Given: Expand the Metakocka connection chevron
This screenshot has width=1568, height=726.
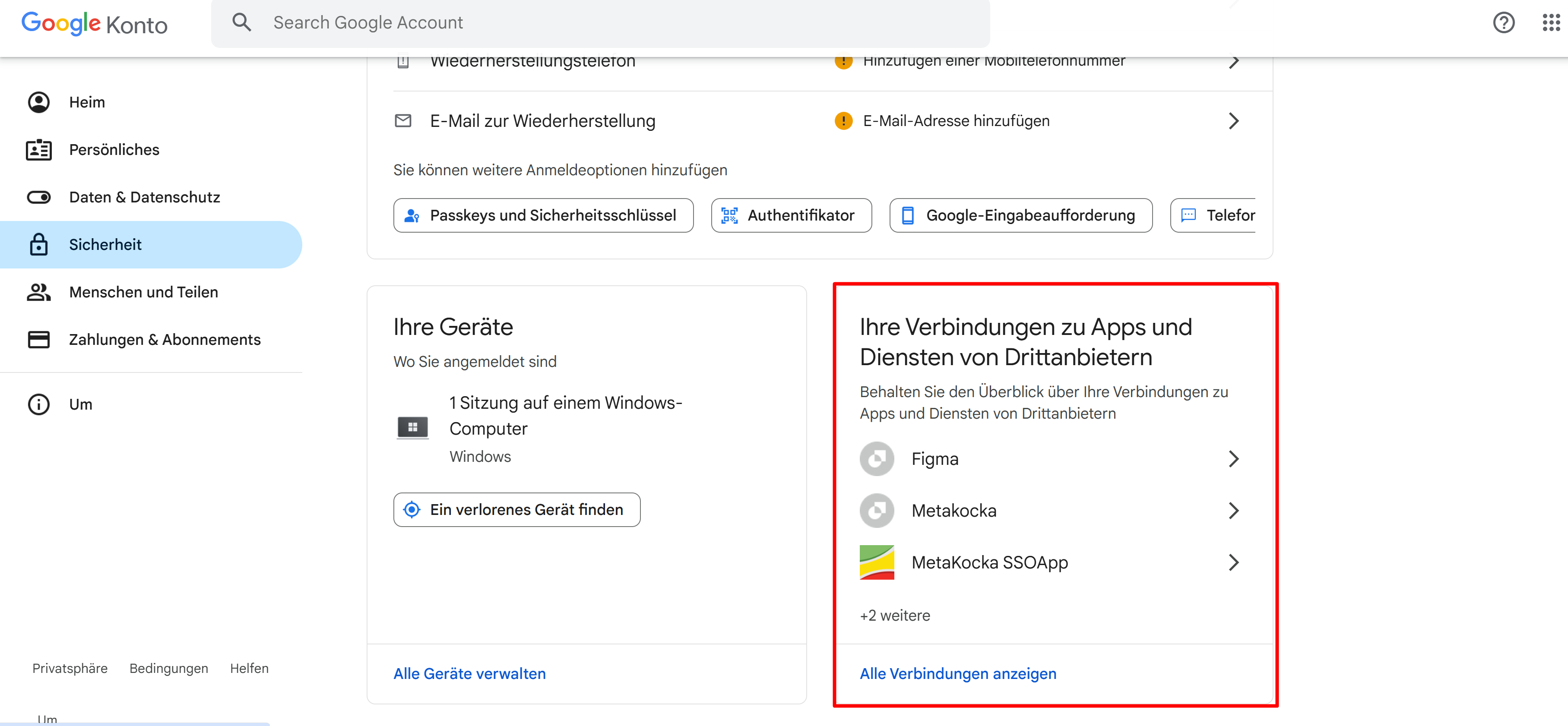Looking at the screenshot, I should tap(1233, 511).
